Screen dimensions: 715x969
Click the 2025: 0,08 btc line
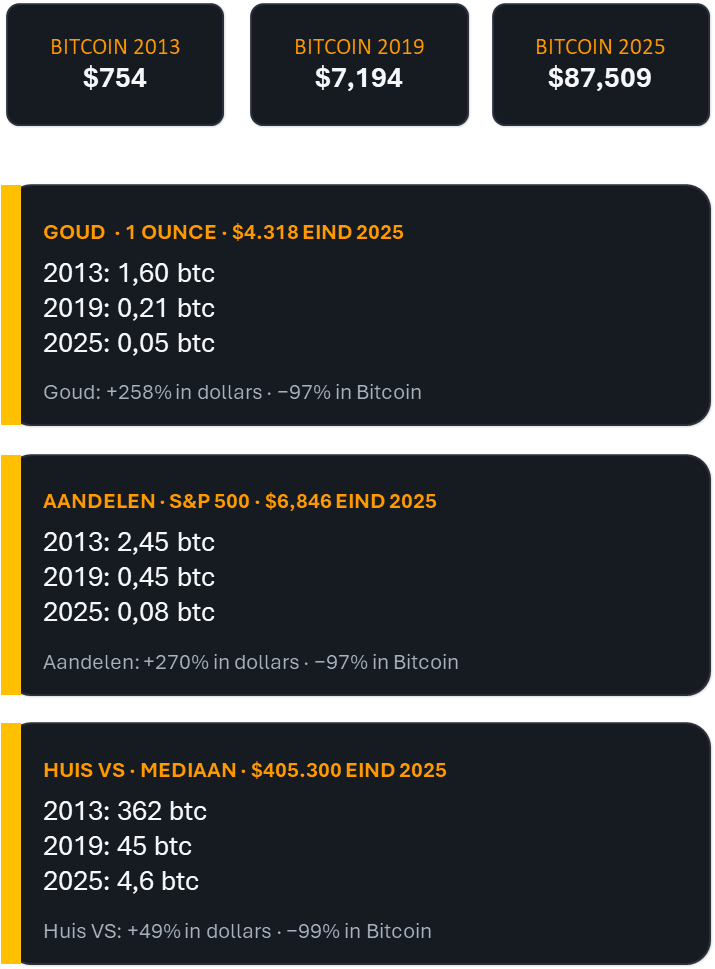tap(129, 612)
